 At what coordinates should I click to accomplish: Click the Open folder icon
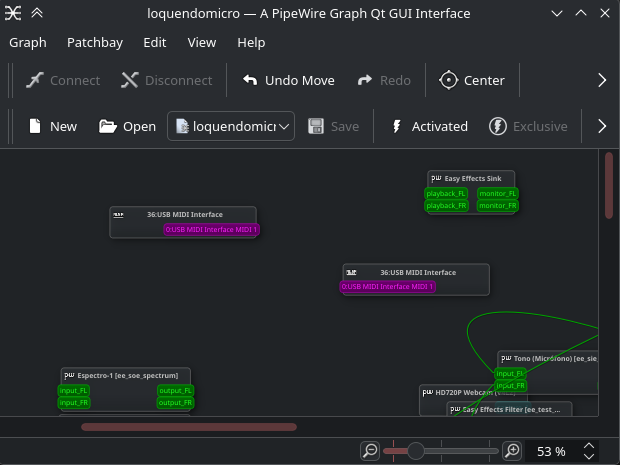(x=108, y=127)
